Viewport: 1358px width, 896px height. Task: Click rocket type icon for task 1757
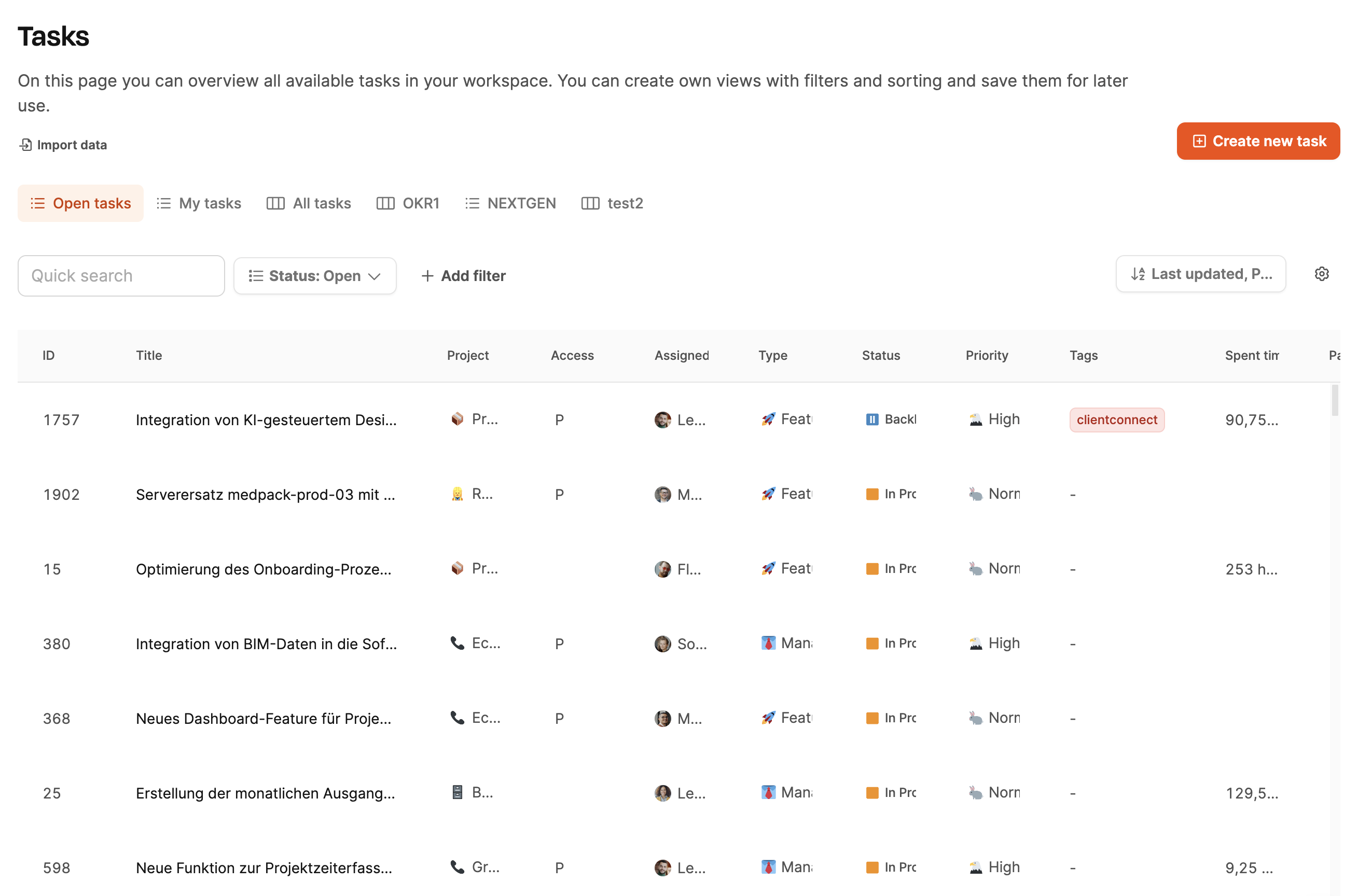tap(768, 419)
